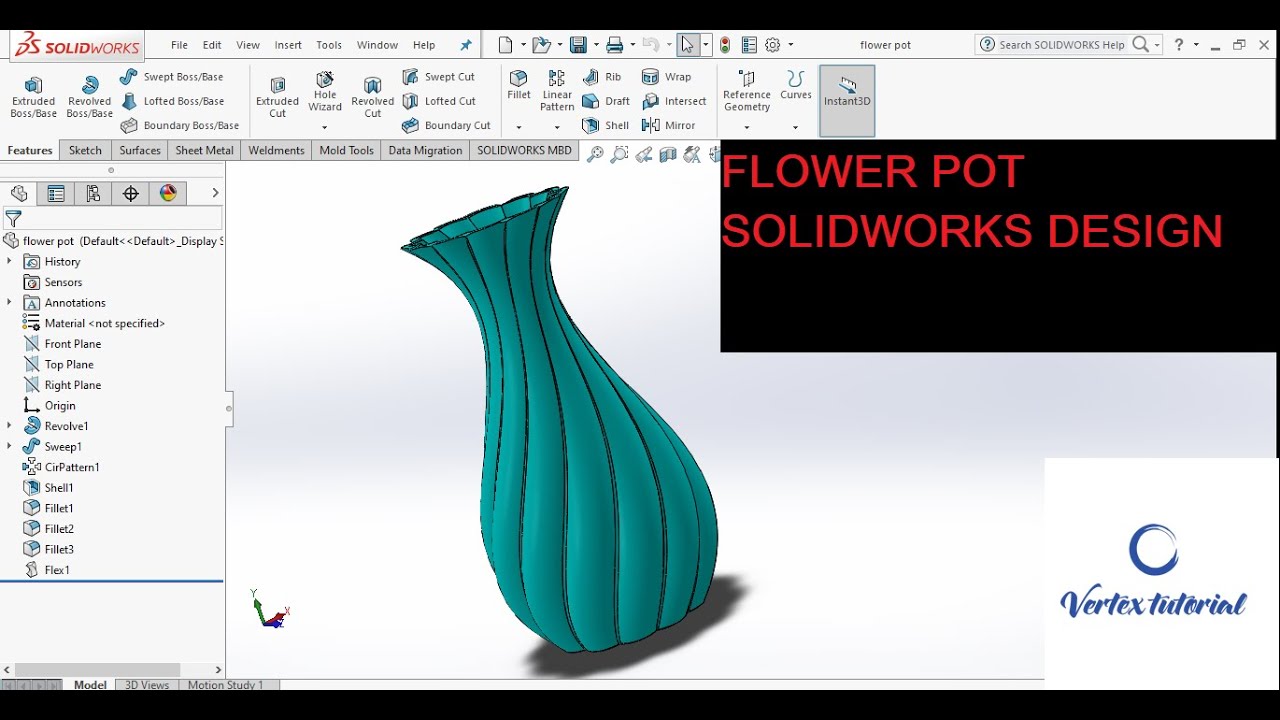
Task: Click the Draft tool
Action: pos(606,101)
